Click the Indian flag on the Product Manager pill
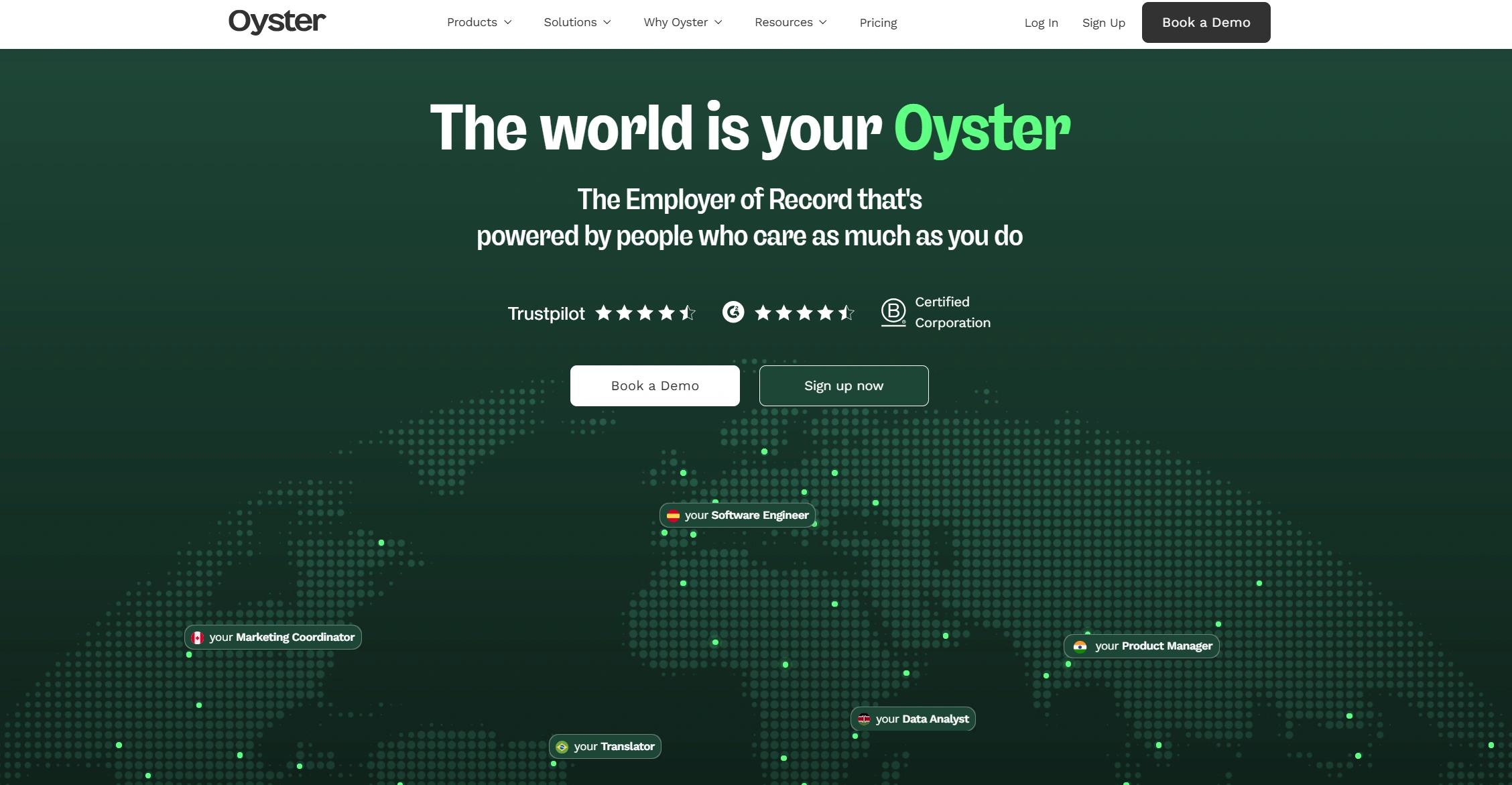 click(x=1080, y=646)
